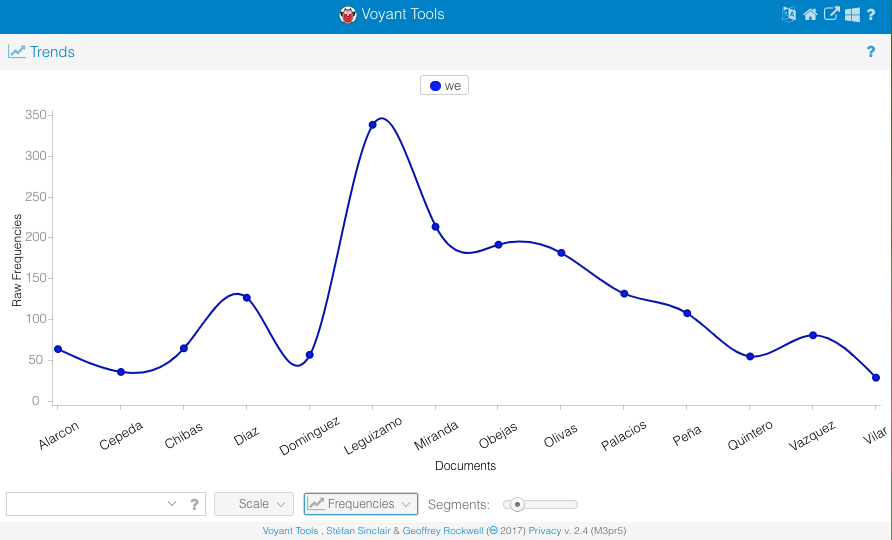Screen dimensions: 892x540
Task: Select the Cepeda data point
Action: [121, 372]
